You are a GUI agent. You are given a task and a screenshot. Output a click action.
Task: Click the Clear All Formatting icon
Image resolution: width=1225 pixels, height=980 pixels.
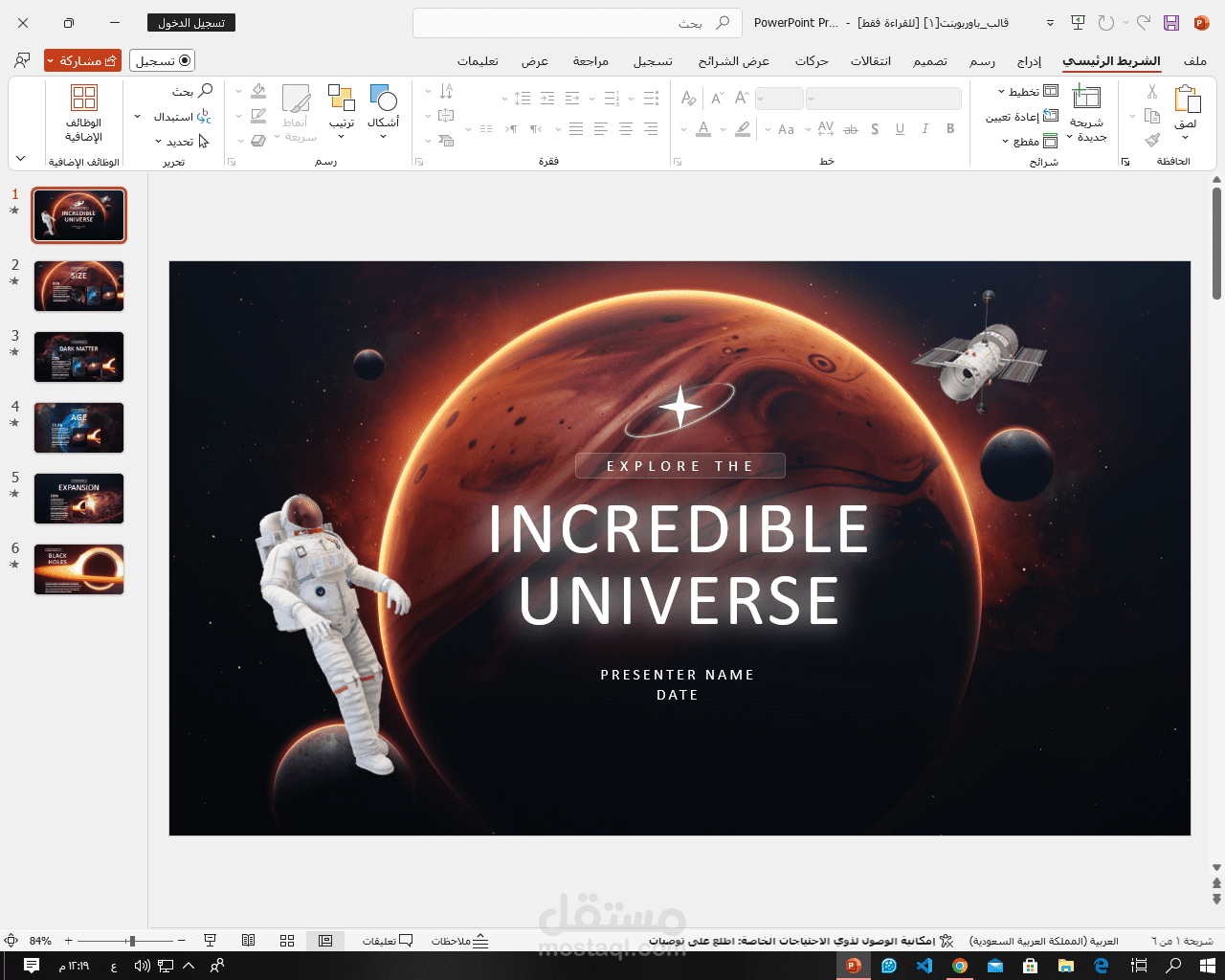(x=689, y=99)
